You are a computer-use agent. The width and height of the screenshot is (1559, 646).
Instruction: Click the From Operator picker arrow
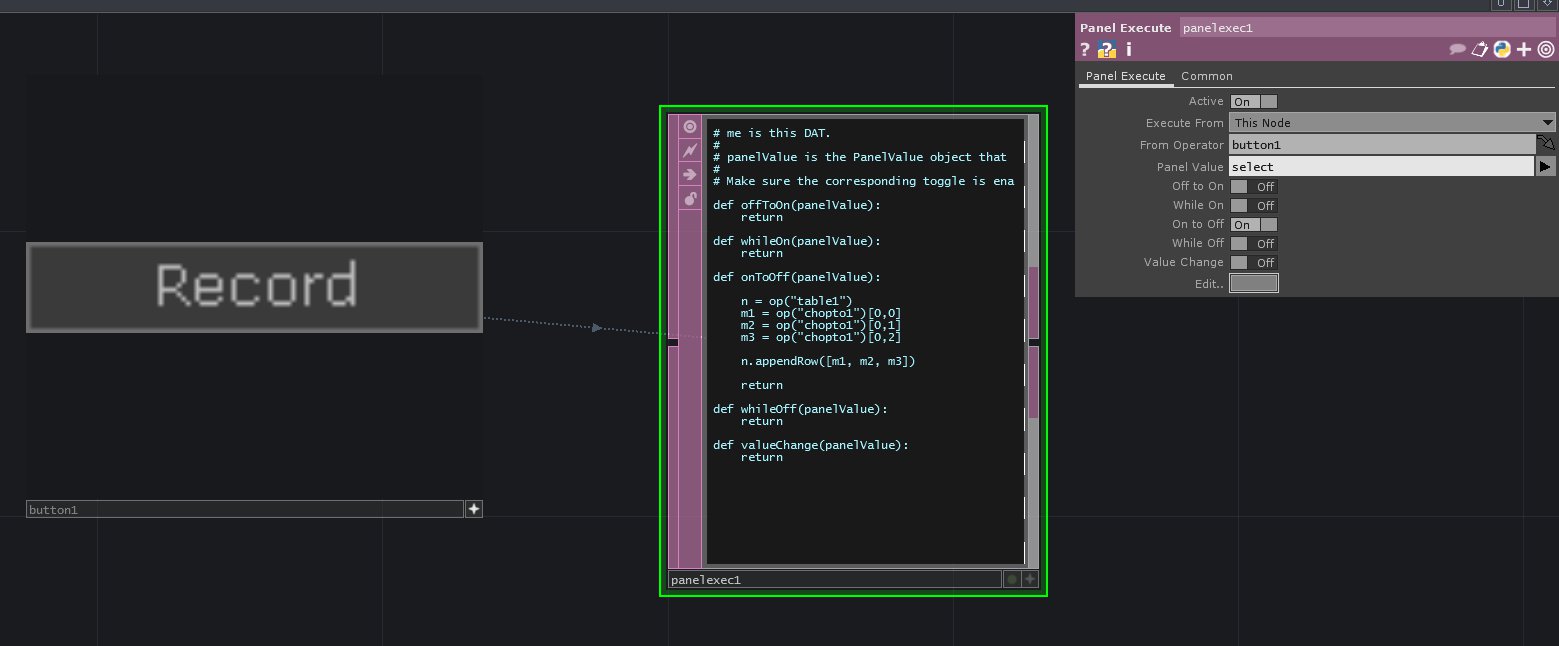pos(1546,145)
